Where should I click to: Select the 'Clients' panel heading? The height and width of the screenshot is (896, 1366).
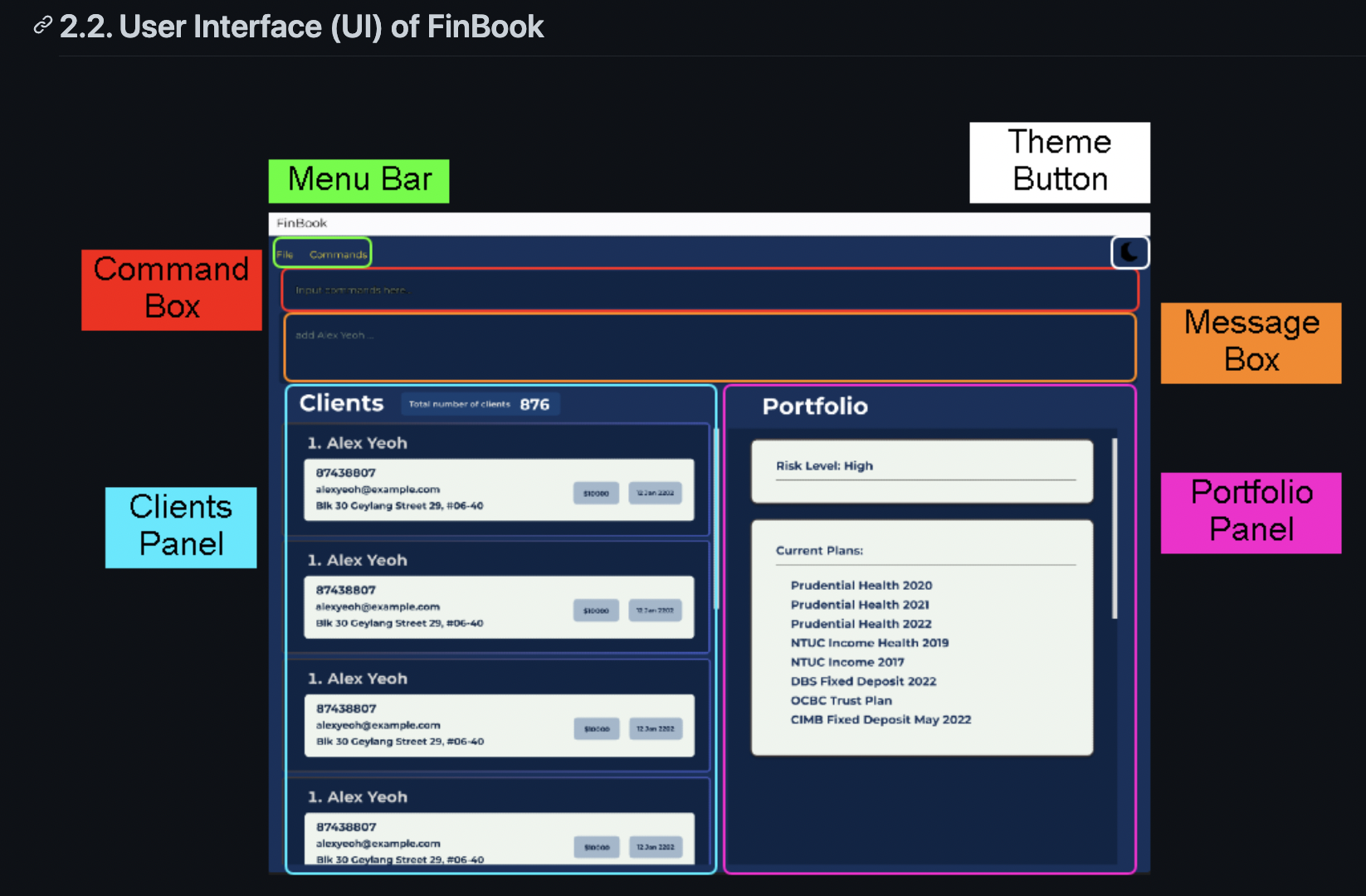(x=341, y=403)
